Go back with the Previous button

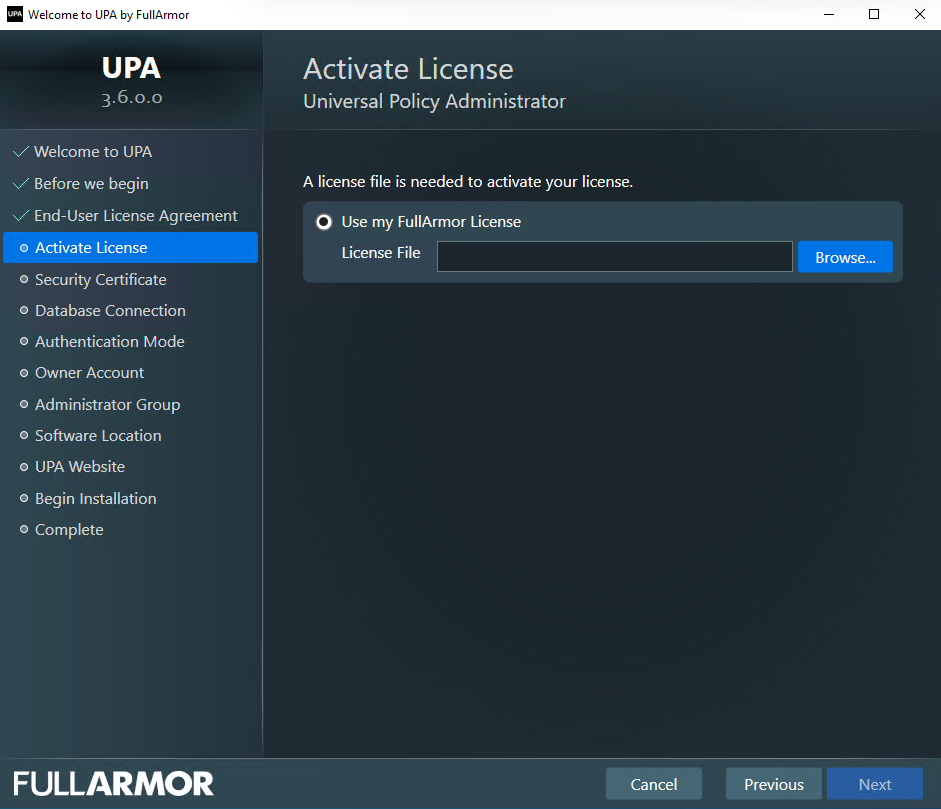tap(773, 784)
